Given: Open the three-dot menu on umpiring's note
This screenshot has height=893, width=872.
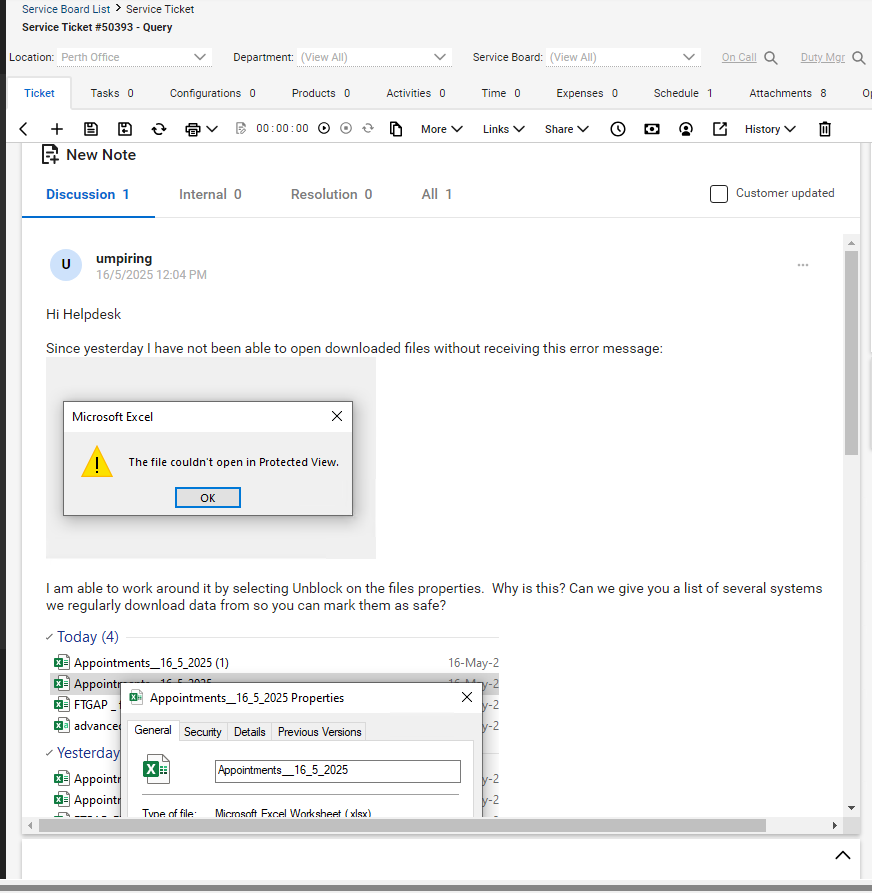Looking at the screenshot, I should pos(803,265).
